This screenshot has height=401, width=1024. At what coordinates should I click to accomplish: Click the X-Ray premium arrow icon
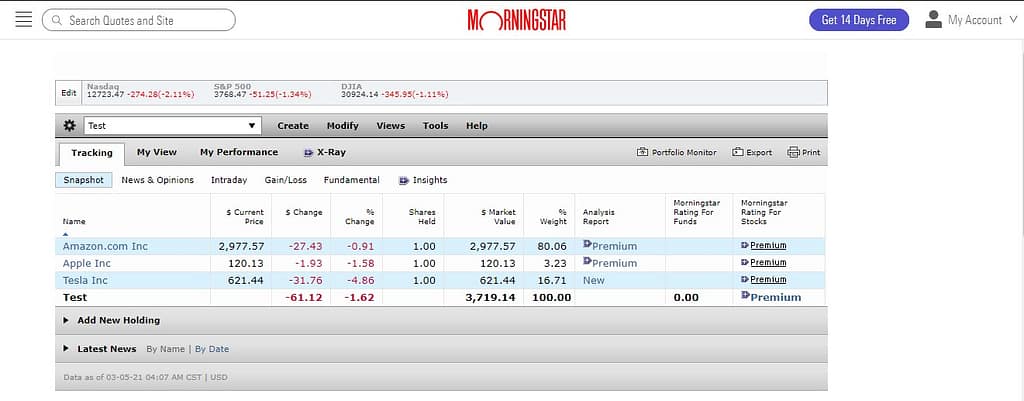[309, 152]
